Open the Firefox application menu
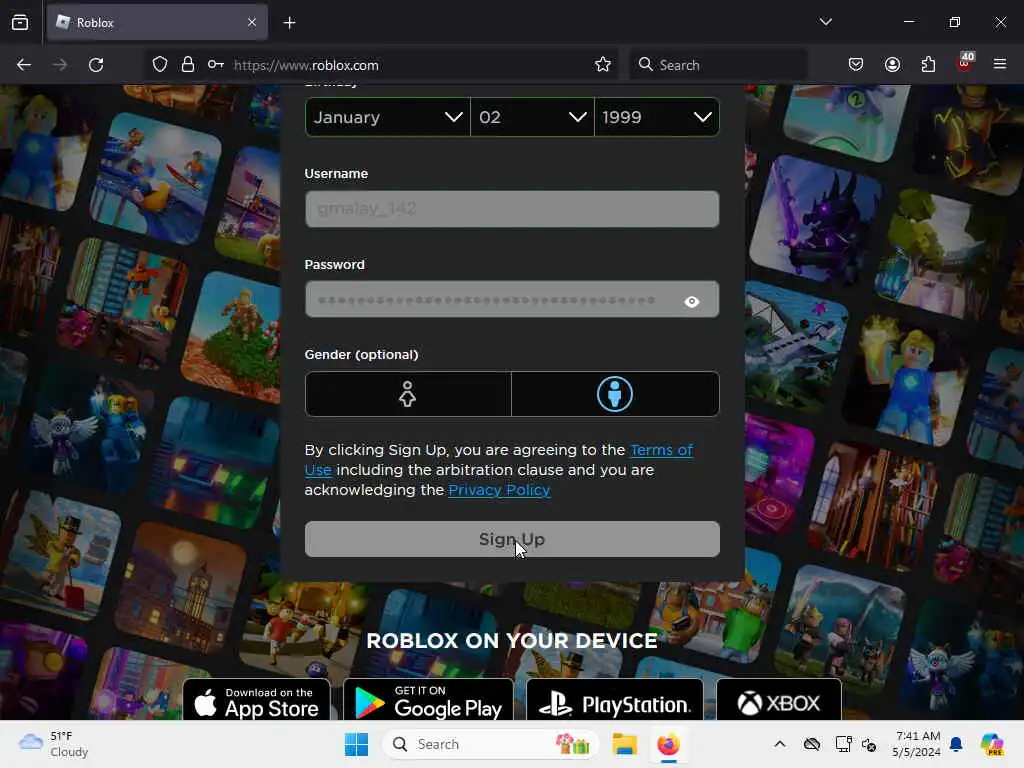The height and width of the screenshot is (768, 1024). (1000, 64)
